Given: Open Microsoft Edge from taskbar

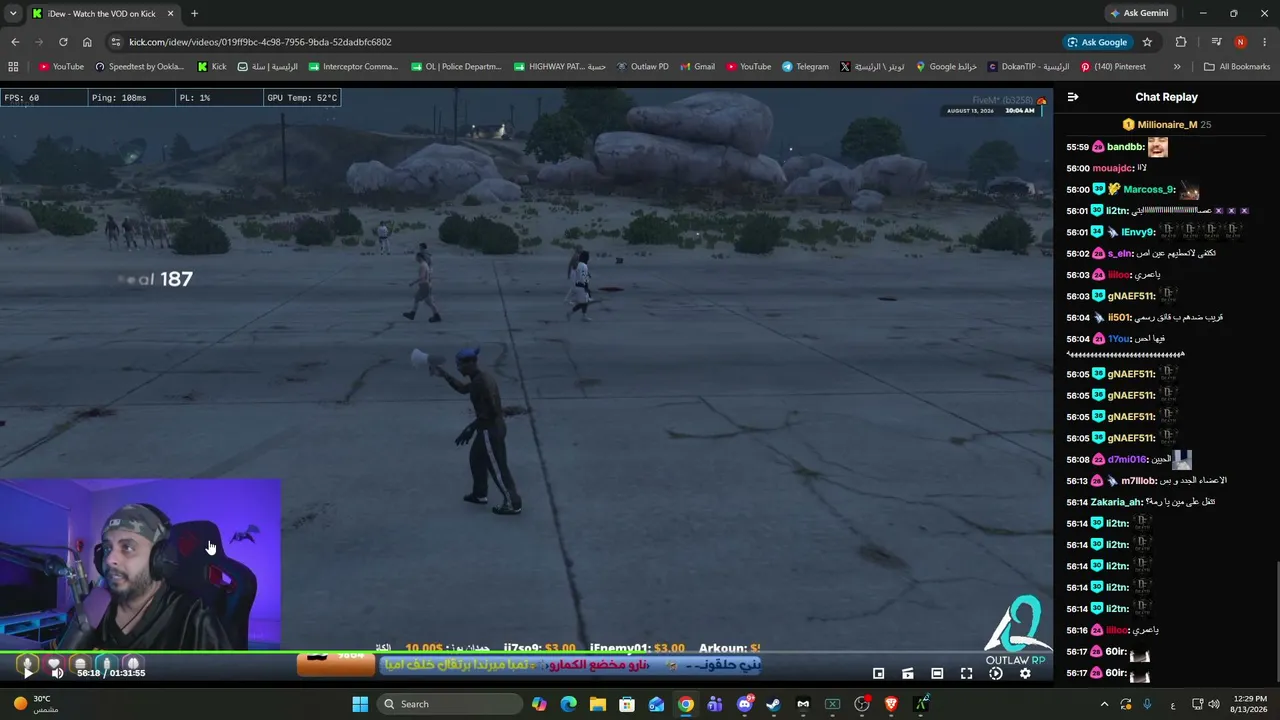Looking at the screenshot, I should [569, 704].
